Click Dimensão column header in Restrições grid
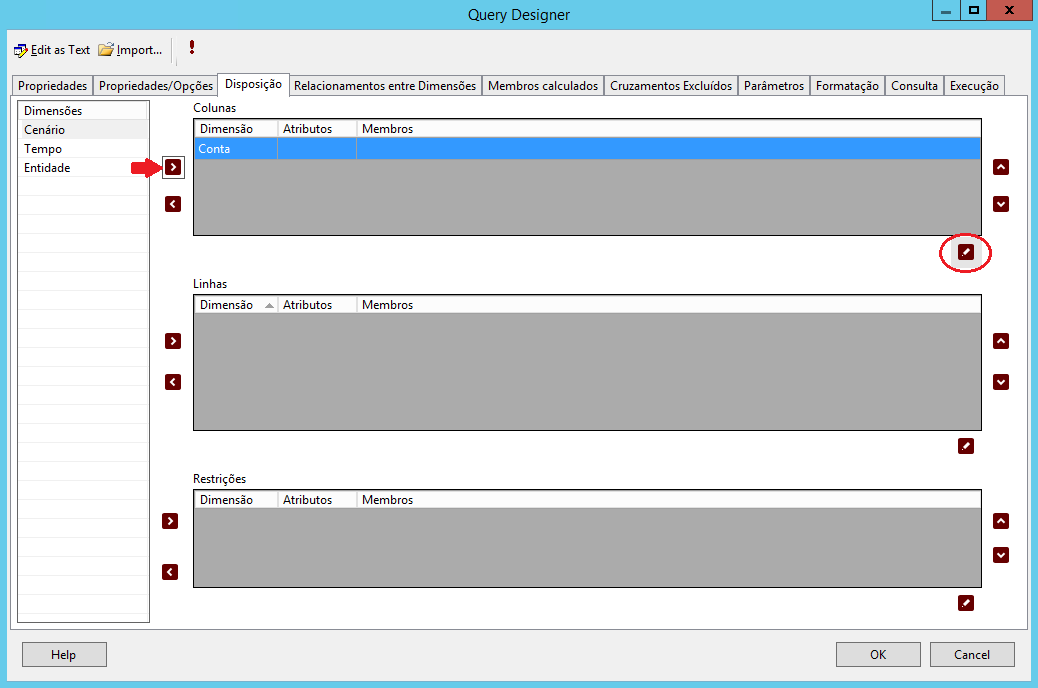The height and width of the screenshot is (688, 1038). point(236,500)
